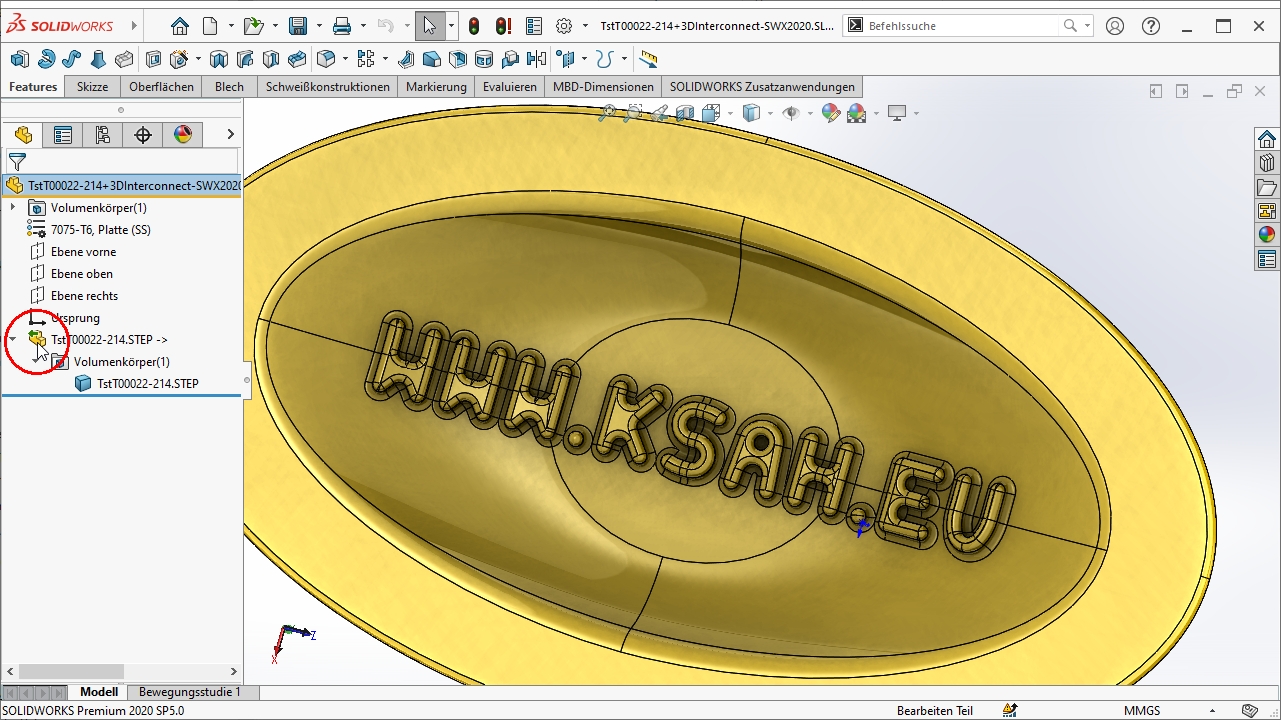The height and width of the screenshot is (720, 1281).
Task: Open the Oberflächen ribbon tab
Action: pos(160,87)
